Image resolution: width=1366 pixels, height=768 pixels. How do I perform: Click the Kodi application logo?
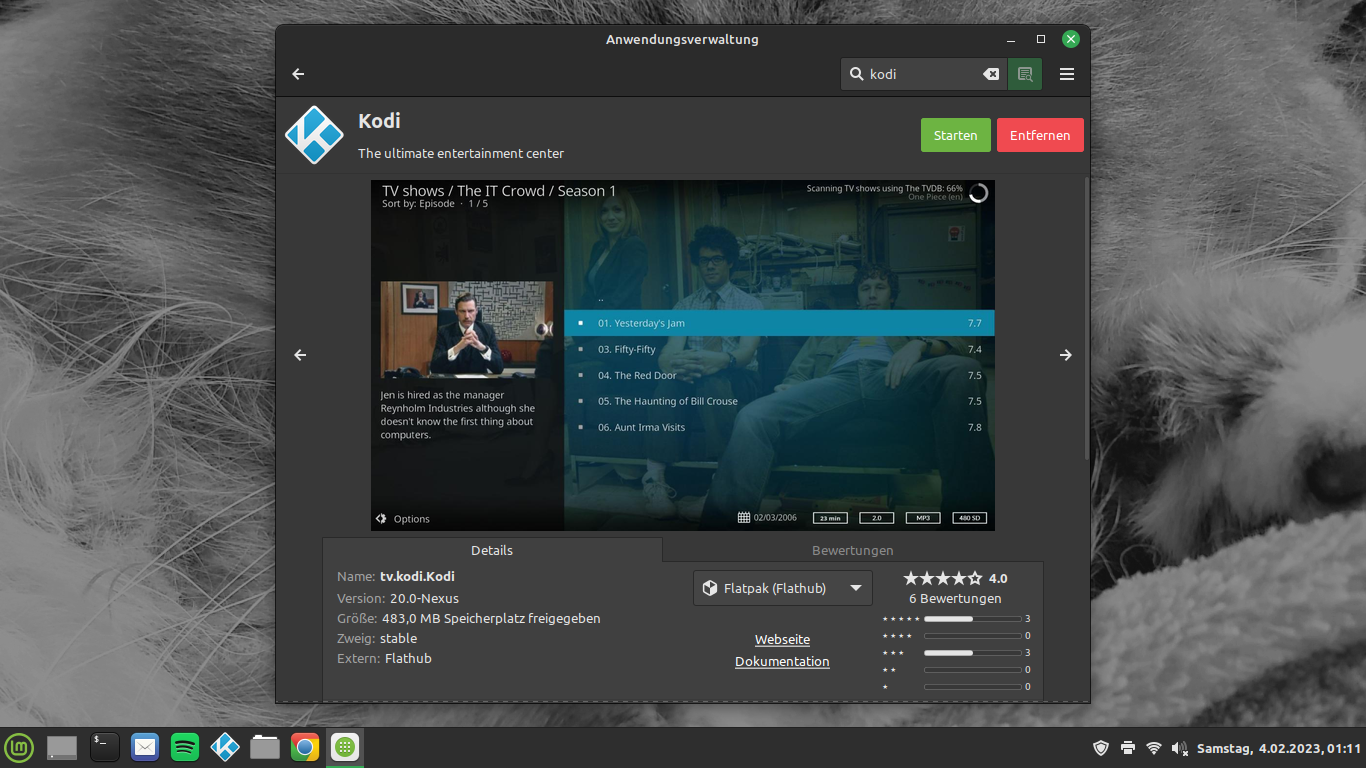pos(314,135)
